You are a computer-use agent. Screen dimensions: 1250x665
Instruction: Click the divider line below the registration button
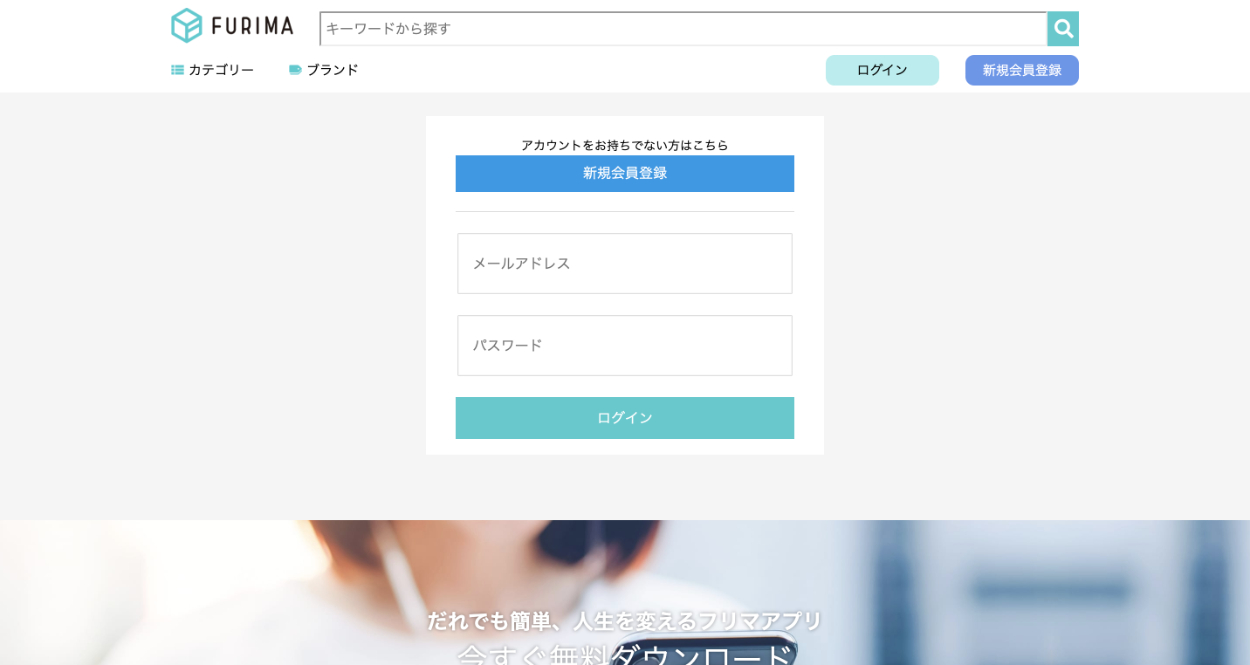(x=625, y=212)
